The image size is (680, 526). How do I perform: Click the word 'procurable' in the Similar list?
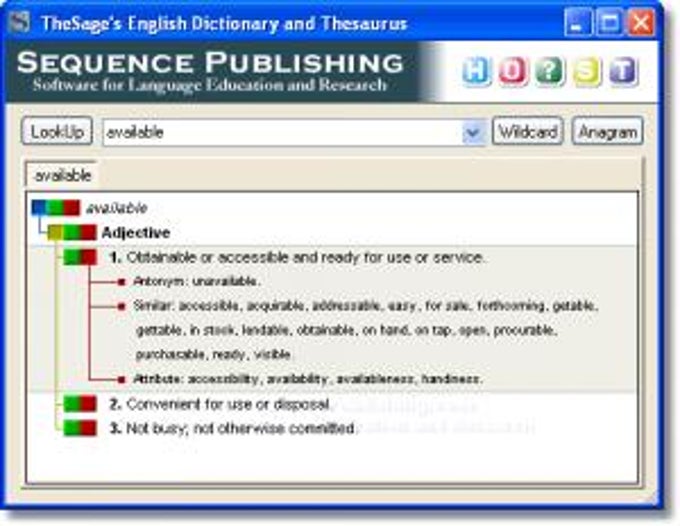[524, 330]
